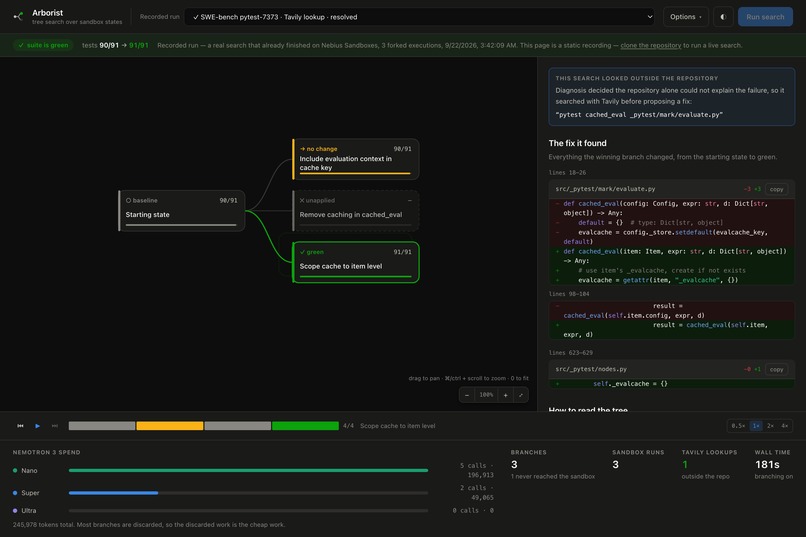Set playback speed to 4×
The image size is (806, 537).
784,426
